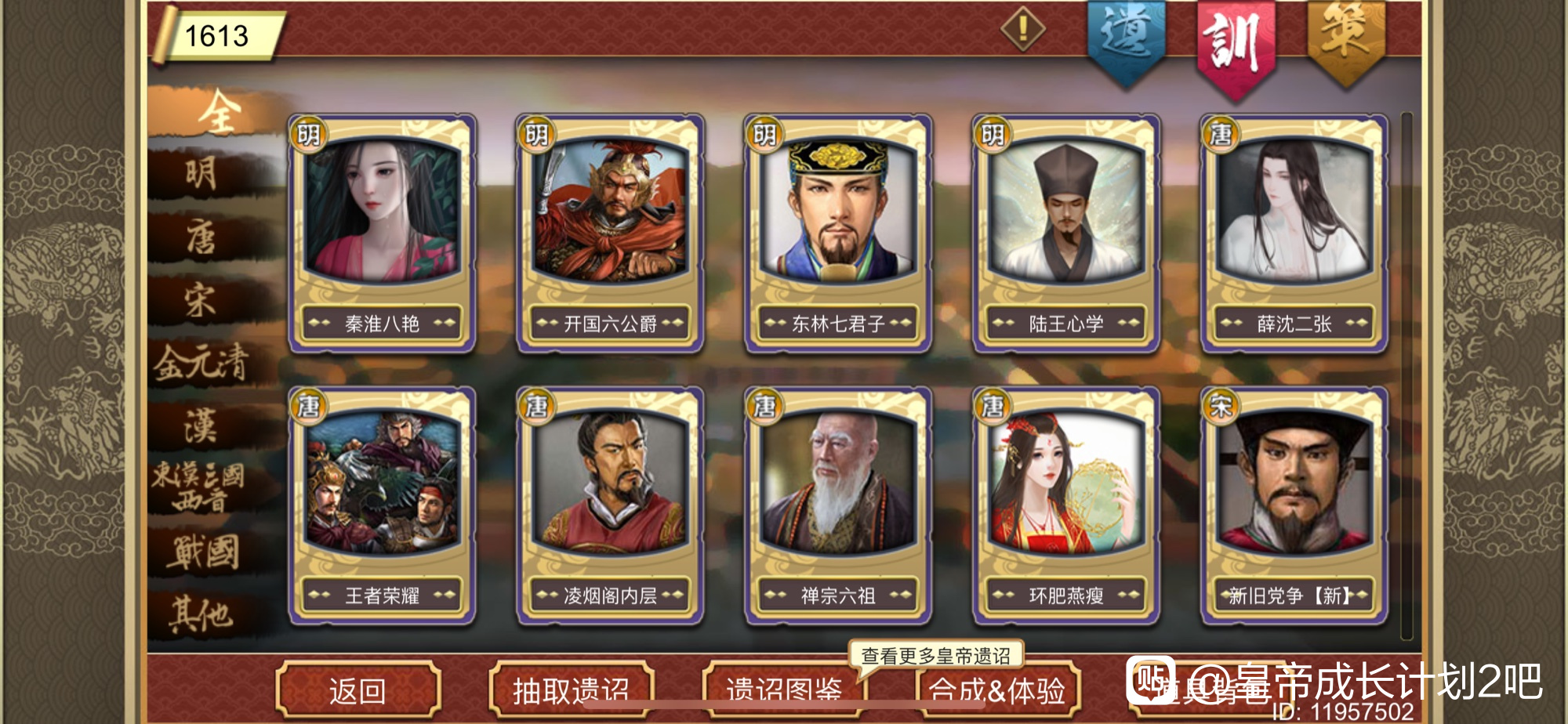Open the blue 道 banner flag
Viewport: 1568px width, 724px height.
pyautogui.click(x=1126, y=41)
